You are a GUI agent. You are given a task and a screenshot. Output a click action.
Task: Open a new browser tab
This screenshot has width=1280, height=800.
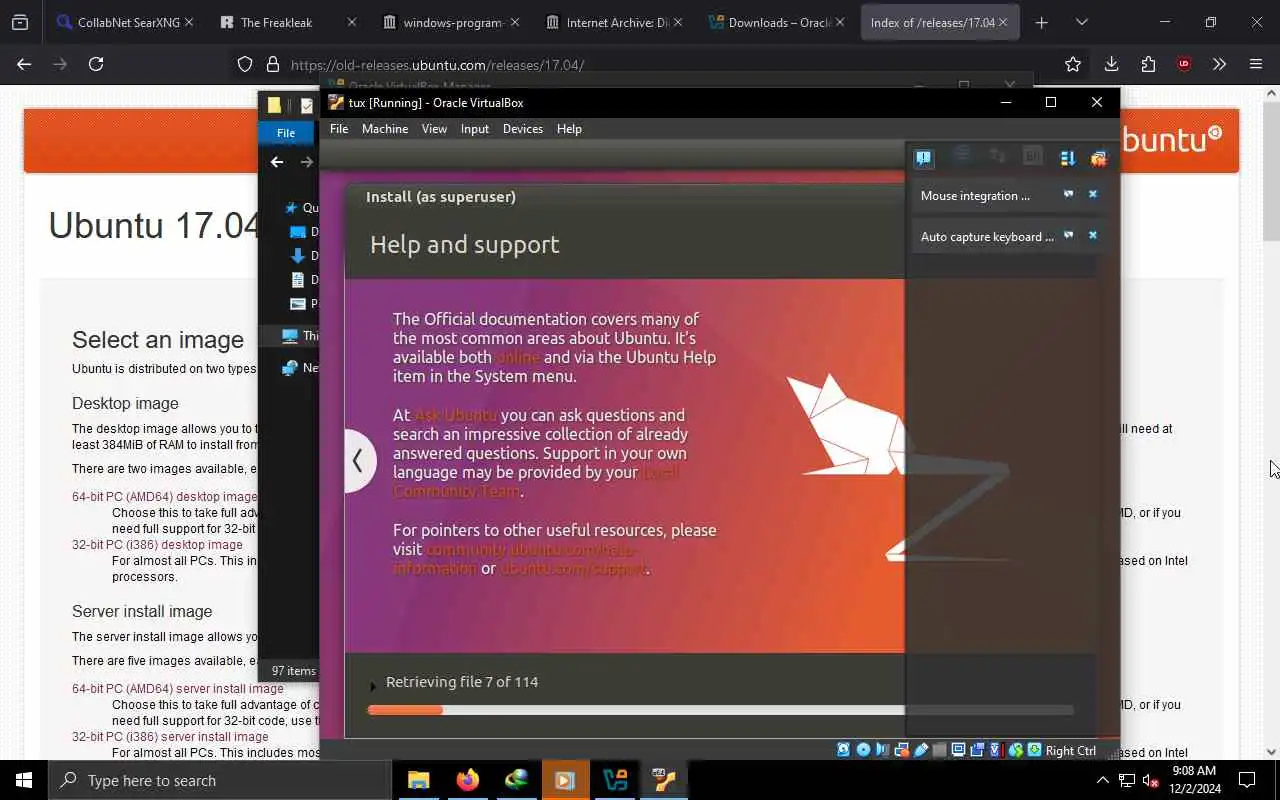[1041, 22]
